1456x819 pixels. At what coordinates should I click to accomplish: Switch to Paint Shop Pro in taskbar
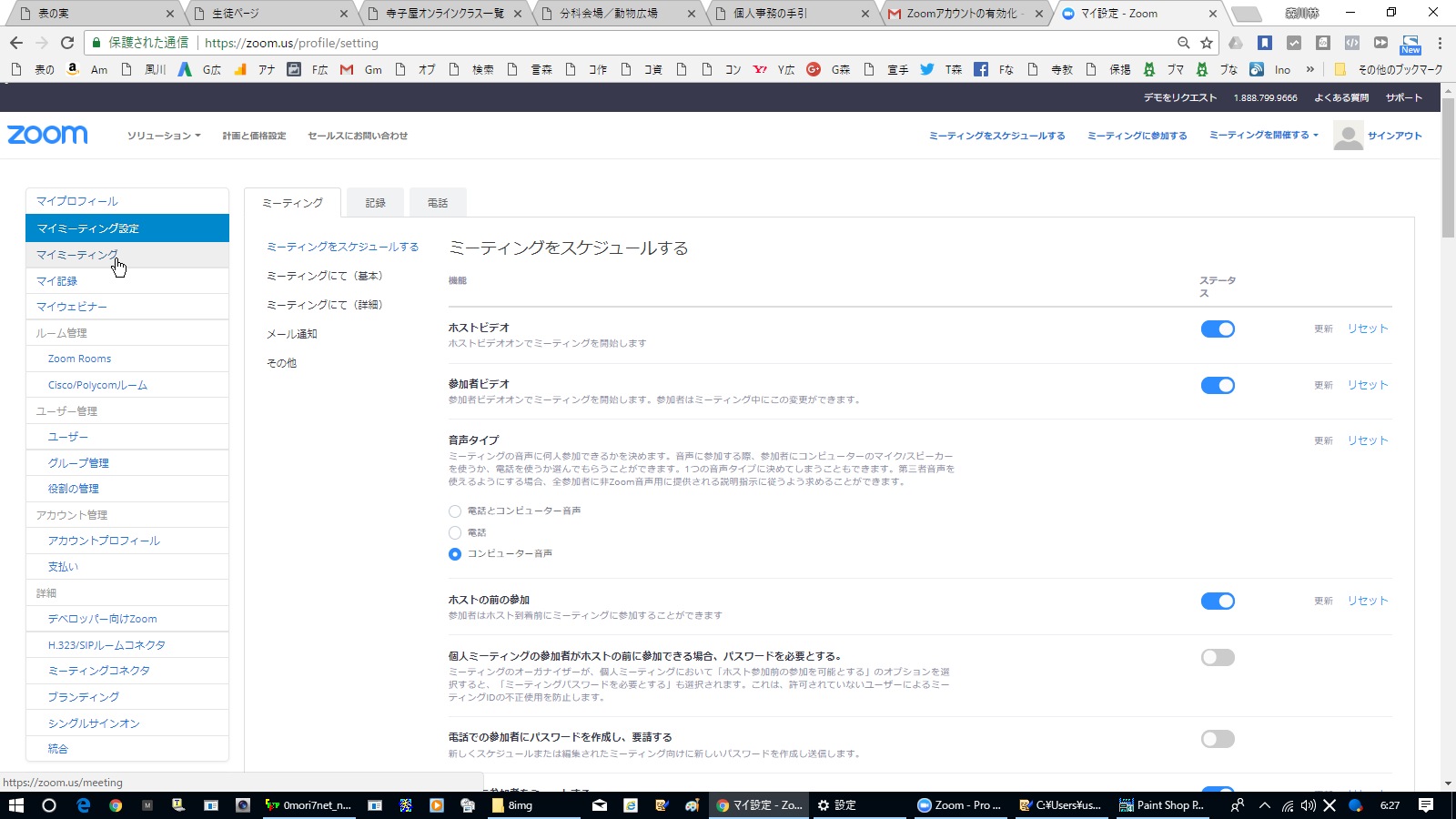[x=1163, y=805]
